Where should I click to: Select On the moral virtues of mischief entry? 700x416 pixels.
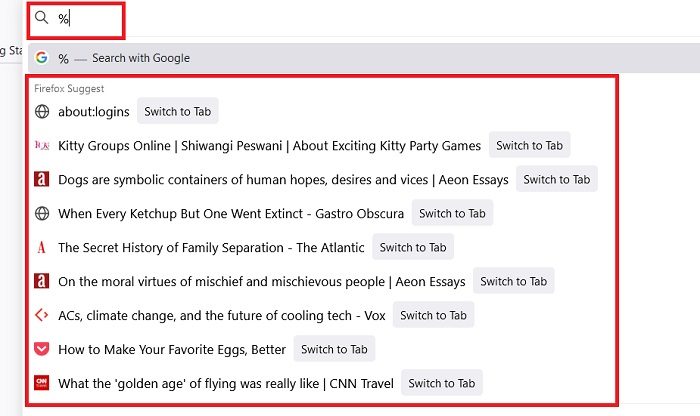tap(262, 282)
